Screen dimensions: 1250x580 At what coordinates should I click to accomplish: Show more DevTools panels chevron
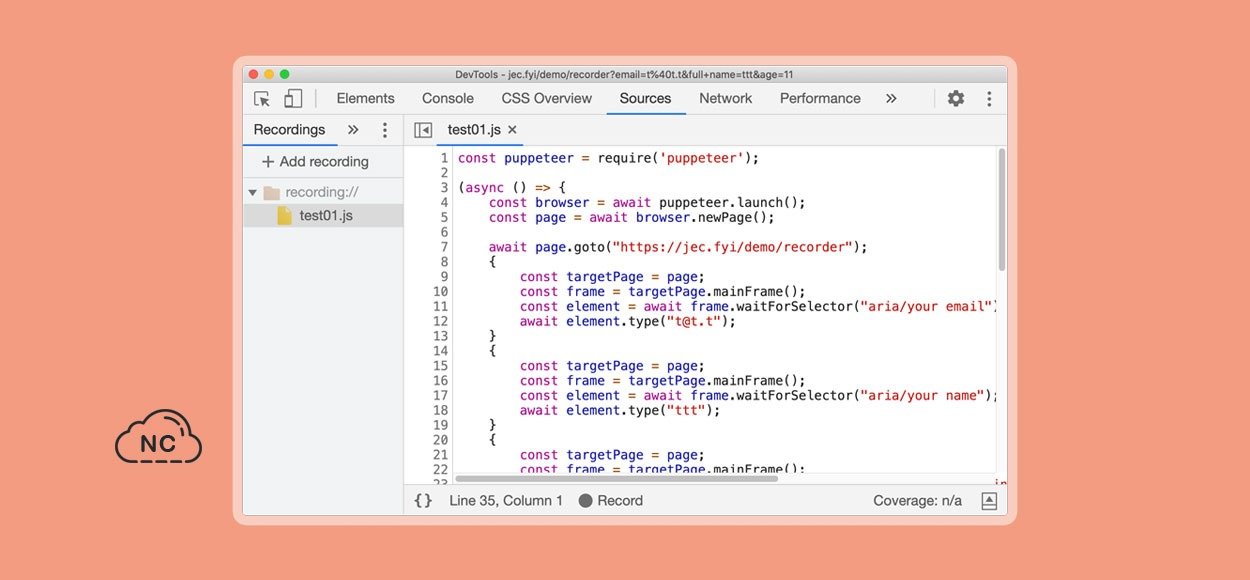tap(891, 98)
